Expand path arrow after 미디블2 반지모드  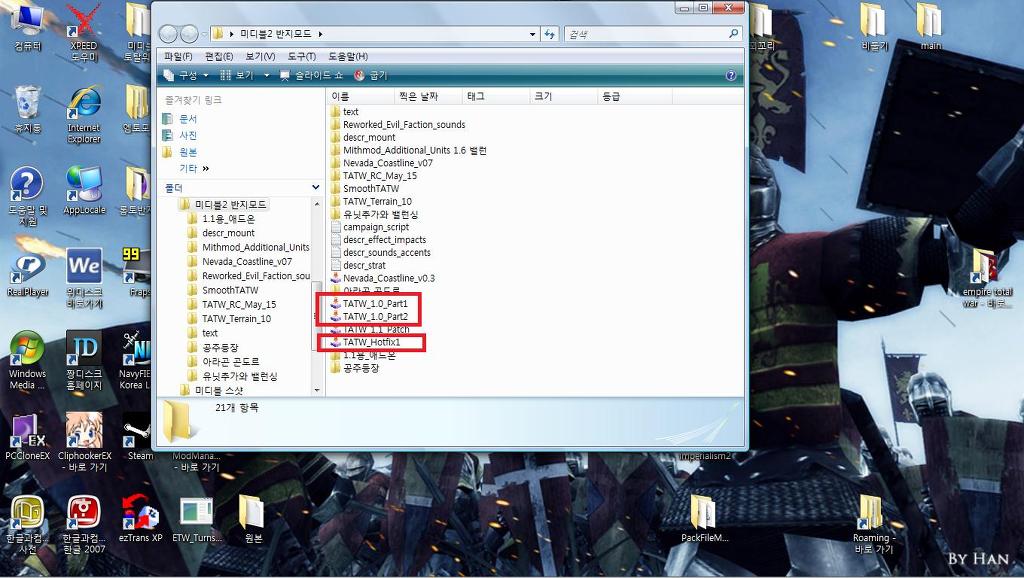tap(321, 34)
